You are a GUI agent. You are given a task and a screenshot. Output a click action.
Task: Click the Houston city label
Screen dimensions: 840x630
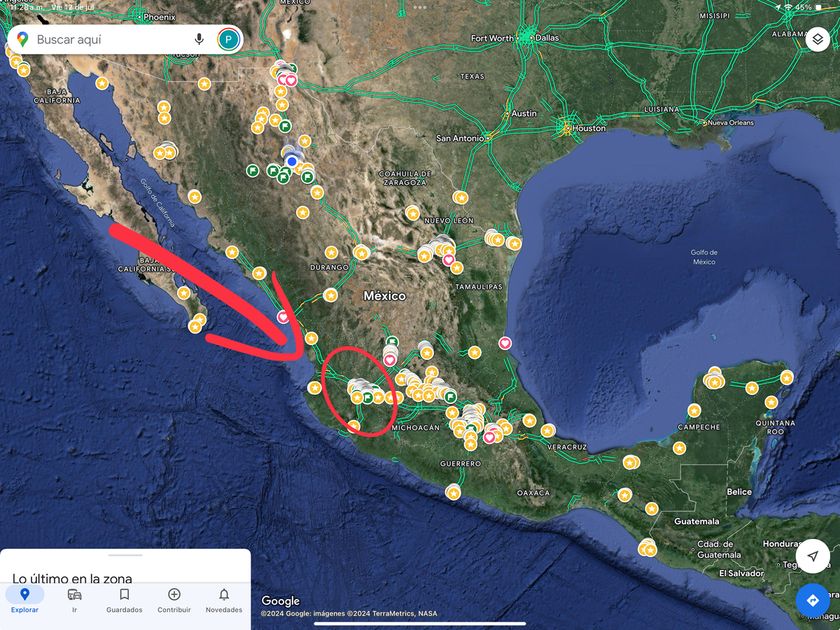589,128
